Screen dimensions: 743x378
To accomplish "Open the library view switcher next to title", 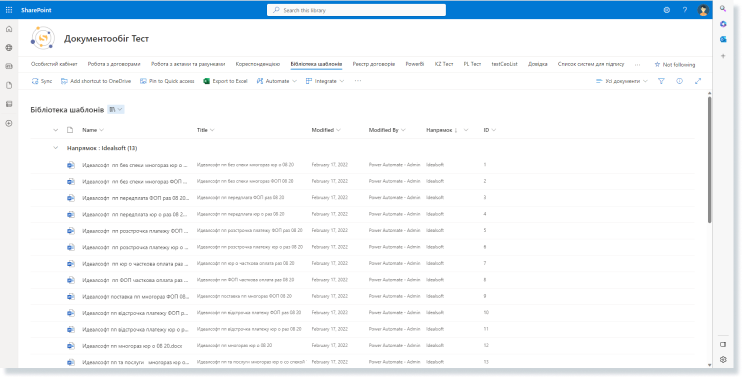I will pos(116,109).
